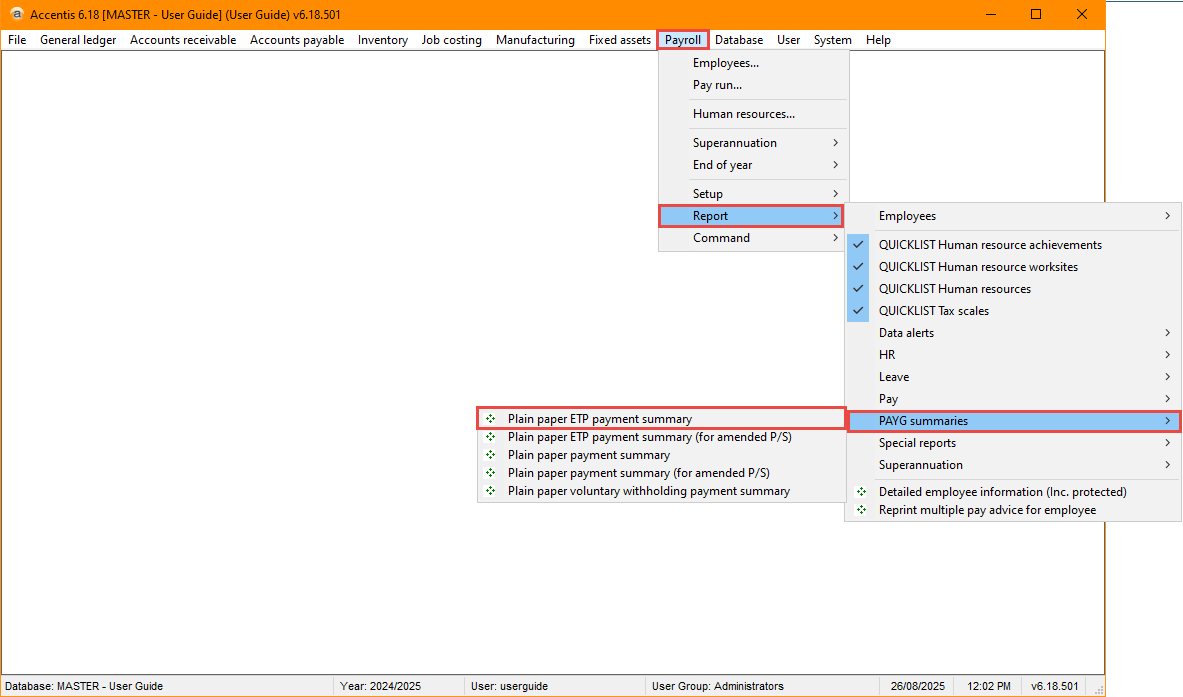Uncheck QUICKLIST Human resource achievements

pos(859,245)
